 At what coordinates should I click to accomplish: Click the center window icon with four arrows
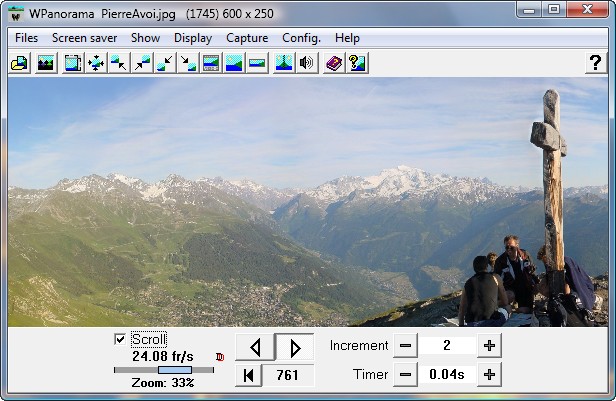96,63
